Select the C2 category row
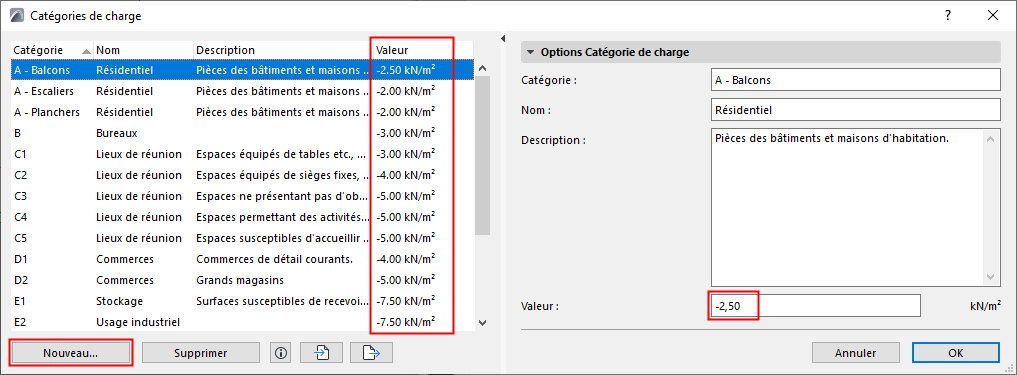The width and height of the screenshot is (1017, 375). coord(243,175)
